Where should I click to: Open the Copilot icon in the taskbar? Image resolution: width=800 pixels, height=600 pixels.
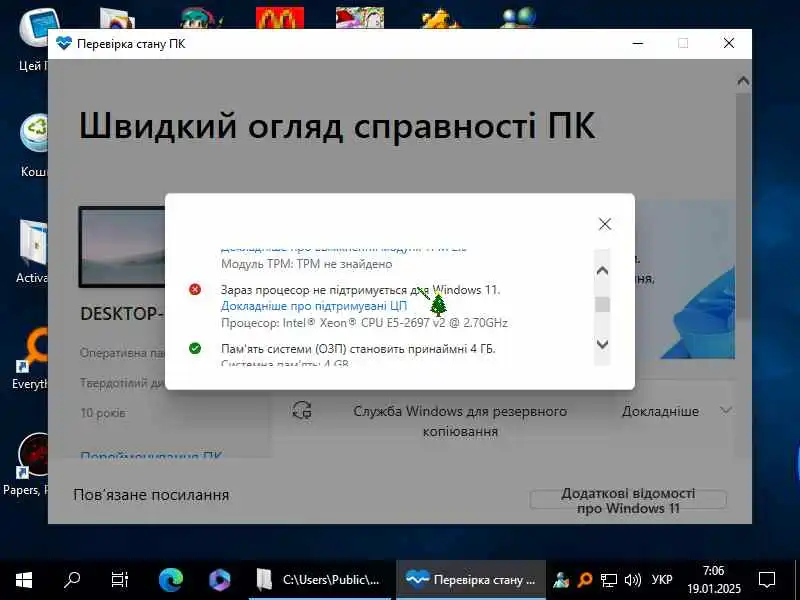[x=219, y=580]
